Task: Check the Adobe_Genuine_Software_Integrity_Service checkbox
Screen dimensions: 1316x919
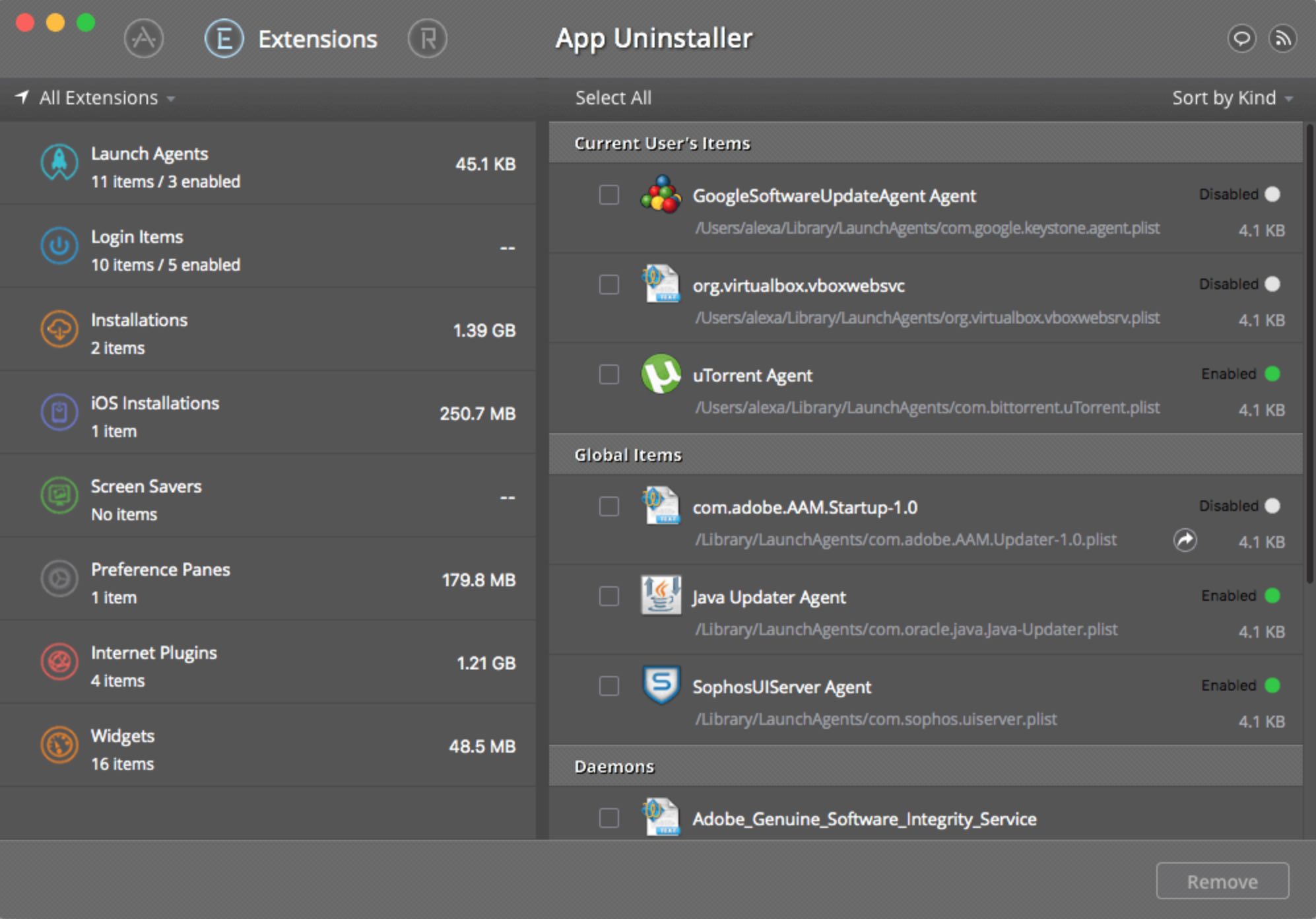Action: tap(609, 818)
